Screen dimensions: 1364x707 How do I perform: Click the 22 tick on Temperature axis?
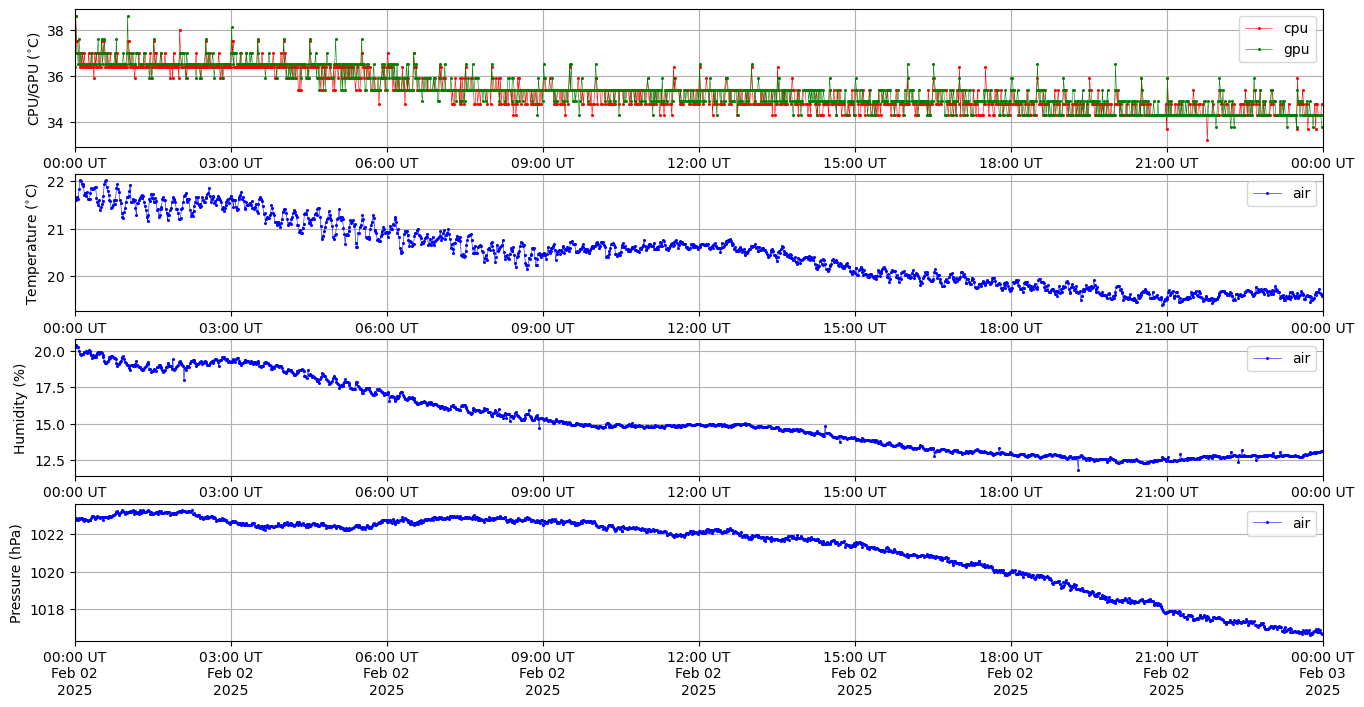pos(55,182)
